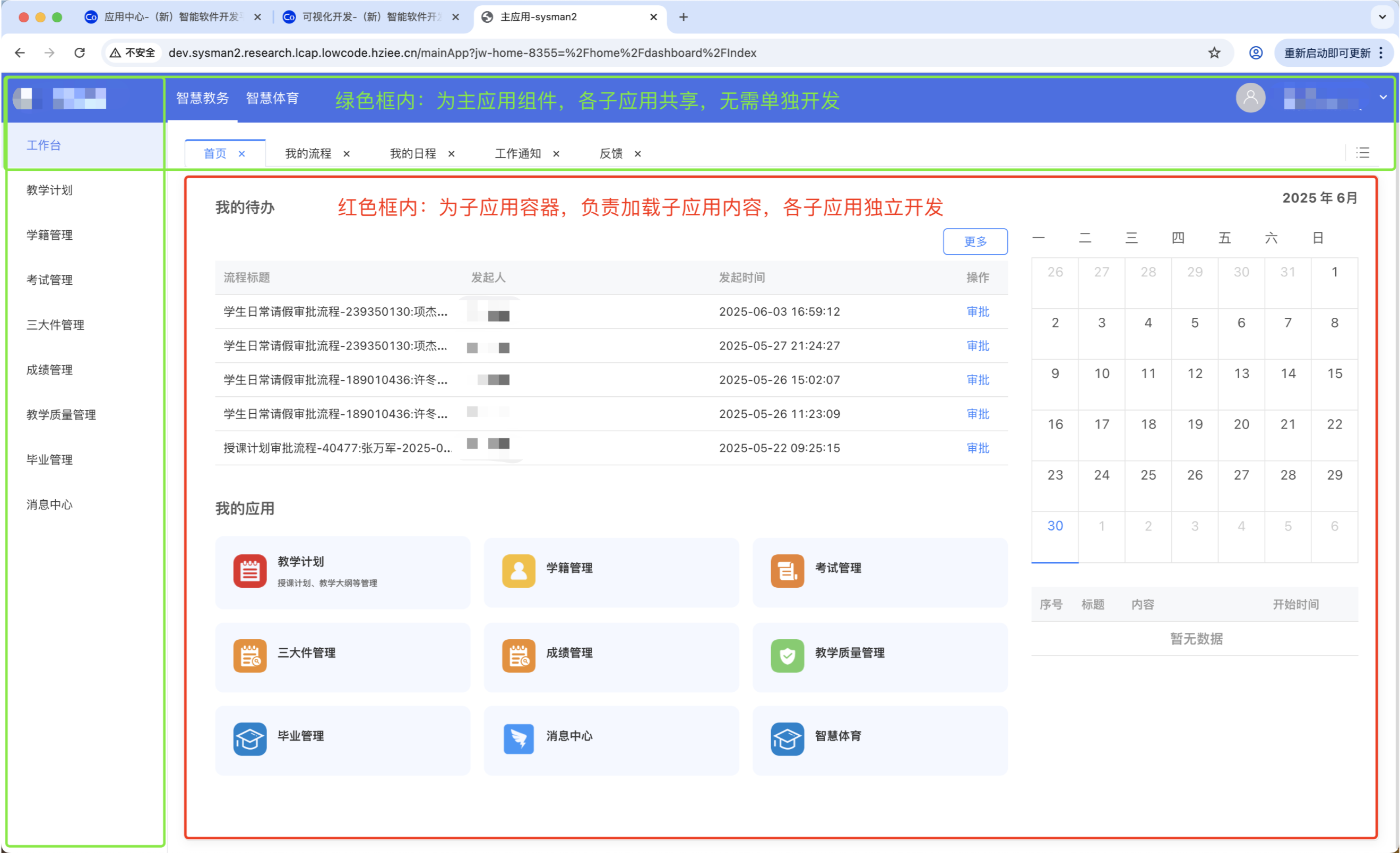Open the 学籍管理 yellow person icon
Viewport: 1400px width, 853px height.
(x=518, y=571)
